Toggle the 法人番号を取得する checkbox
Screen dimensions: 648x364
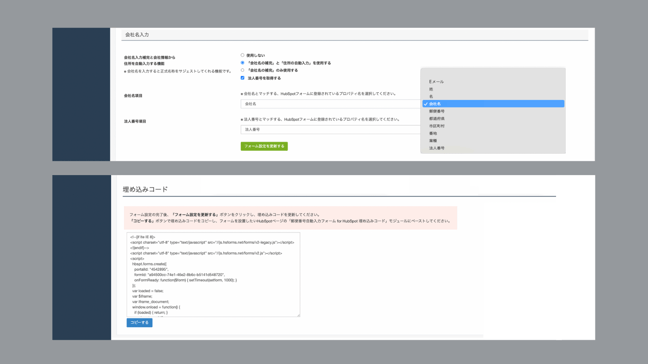click(x=243, y=78)
